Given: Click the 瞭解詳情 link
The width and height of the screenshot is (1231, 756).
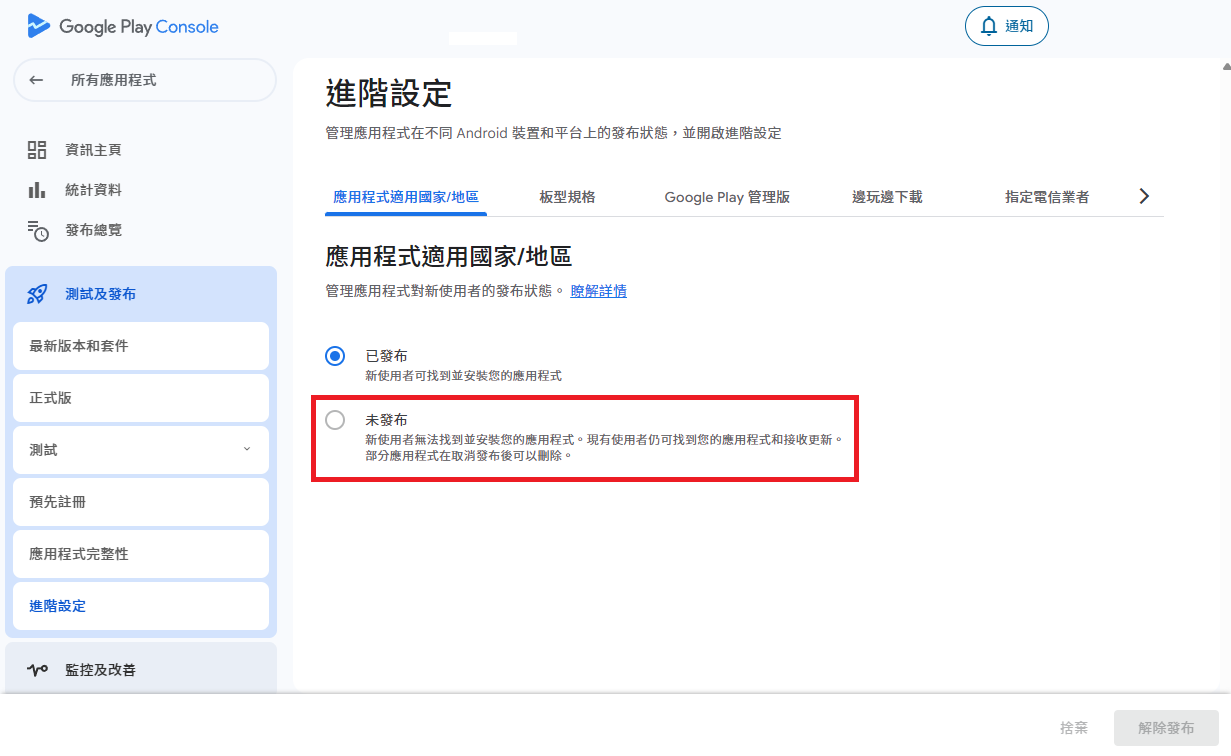Looking at the screenshot, I should pyautogui.click(x=598, y=291).
